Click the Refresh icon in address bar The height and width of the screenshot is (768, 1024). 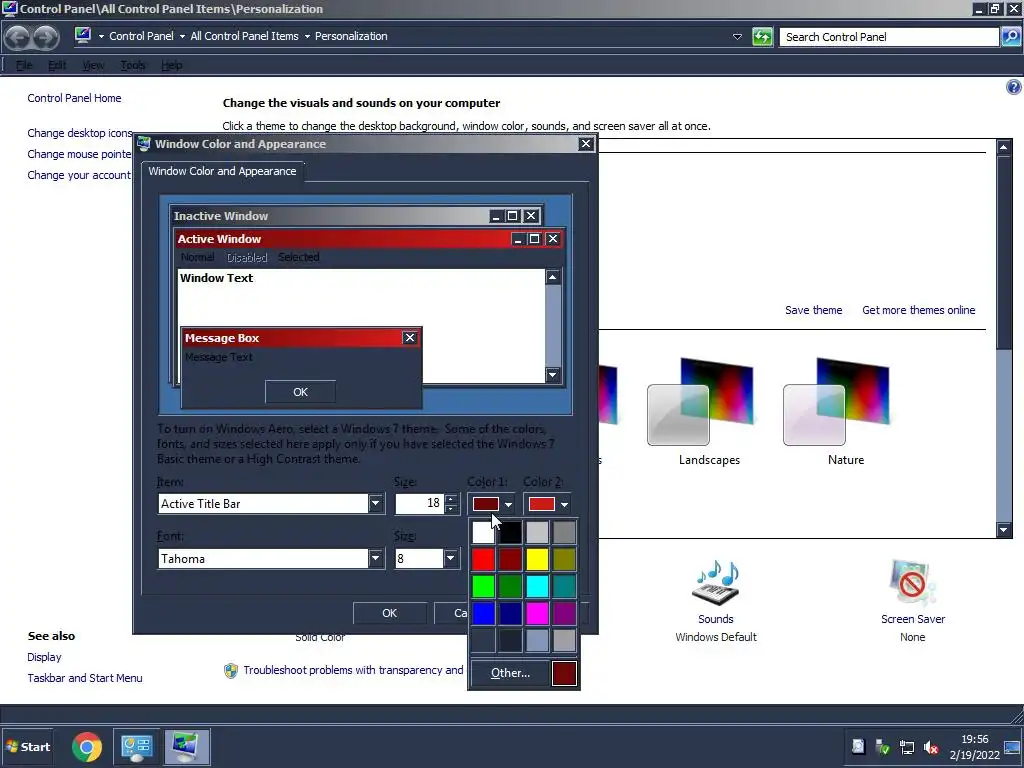point(762,37)
